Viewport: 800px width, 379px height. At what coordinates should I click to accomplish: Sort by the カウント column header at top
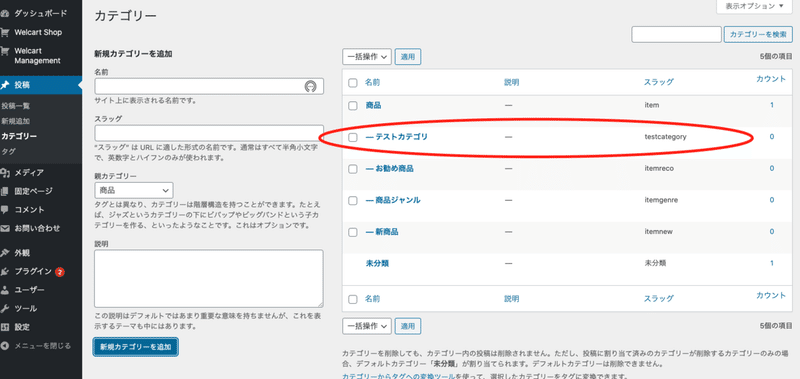(771, 79)
